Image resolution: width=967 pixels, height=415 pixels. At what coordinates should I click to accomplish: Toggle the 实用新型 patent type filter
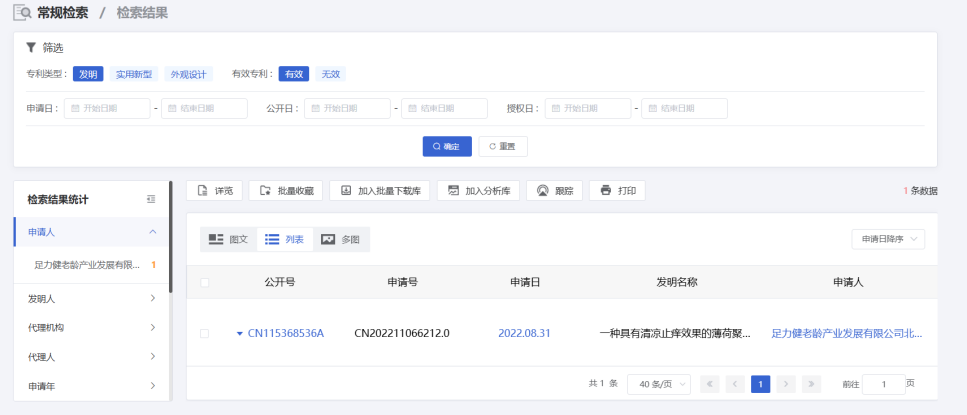[x=133, y=74]
